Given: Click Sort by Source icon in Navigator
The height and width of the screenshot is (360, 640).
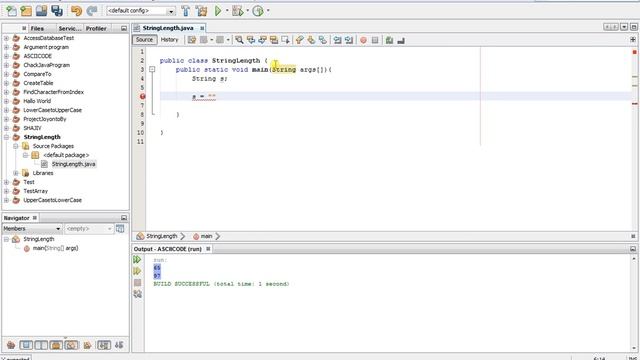Looking at the screenshot, I should 119,345.
